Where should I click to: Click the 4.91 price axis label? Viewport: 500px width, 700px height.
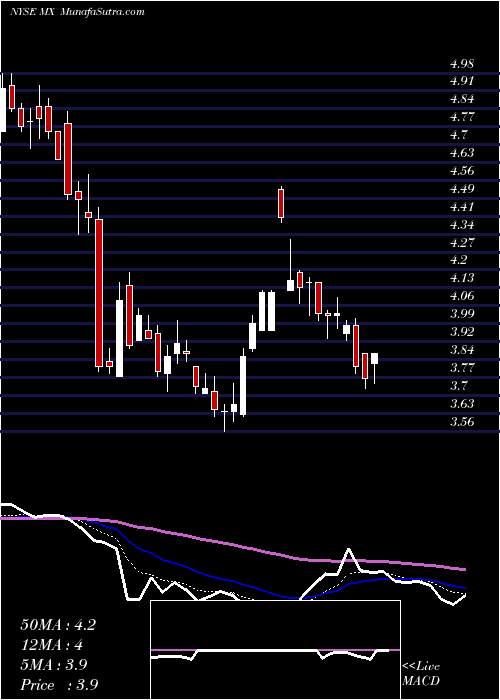point(461,81)
